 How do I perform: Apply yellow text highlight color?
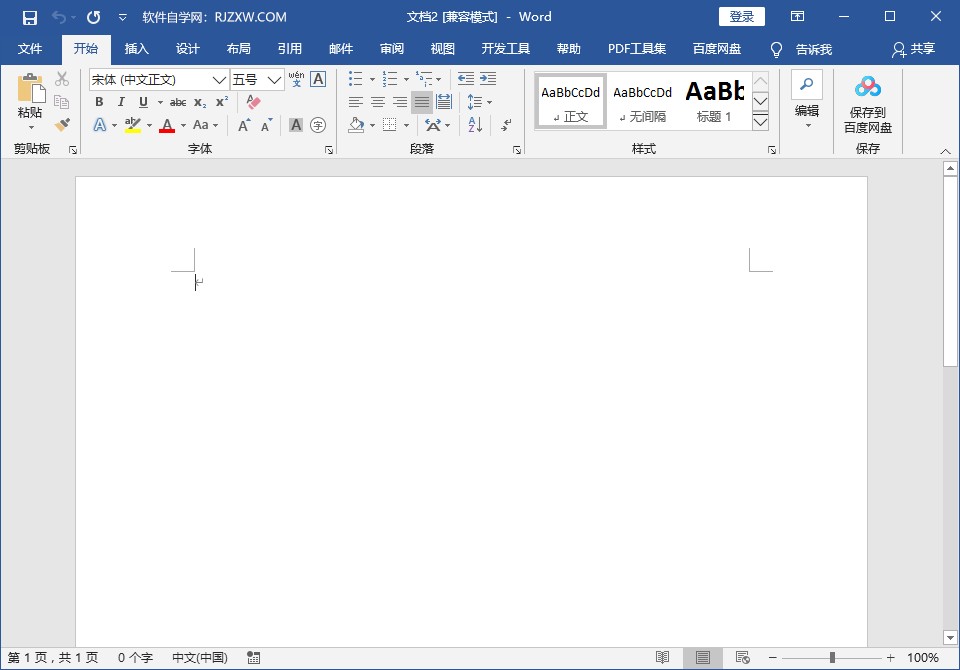tap(133, 124)
